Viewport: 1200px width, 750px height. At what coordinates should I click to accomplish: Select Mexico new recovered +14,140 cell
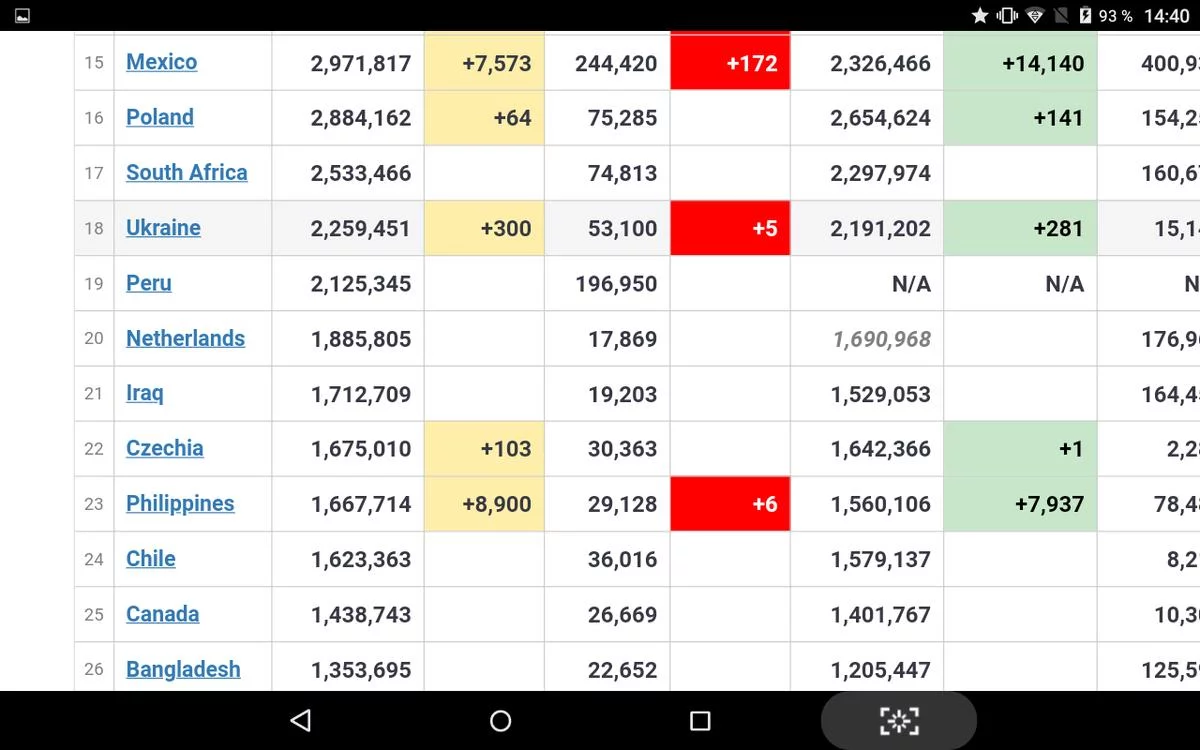click(1020, 63)
